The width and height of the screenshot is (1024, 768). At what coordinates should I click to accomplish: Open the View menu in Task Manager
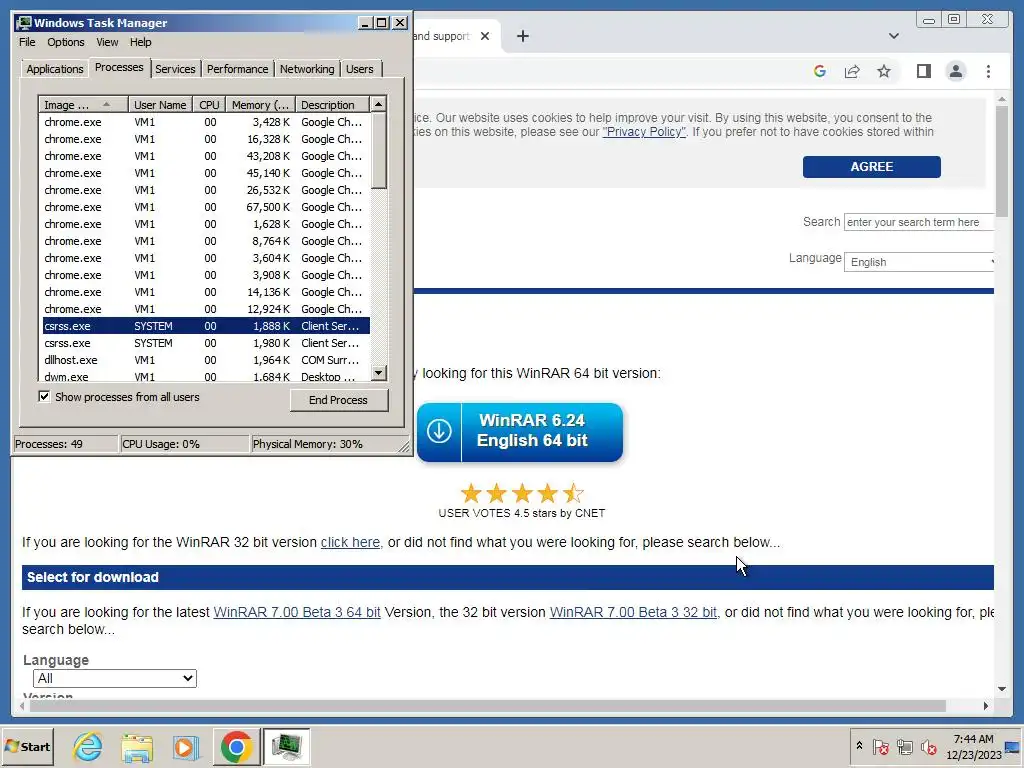tap(107, 42)
